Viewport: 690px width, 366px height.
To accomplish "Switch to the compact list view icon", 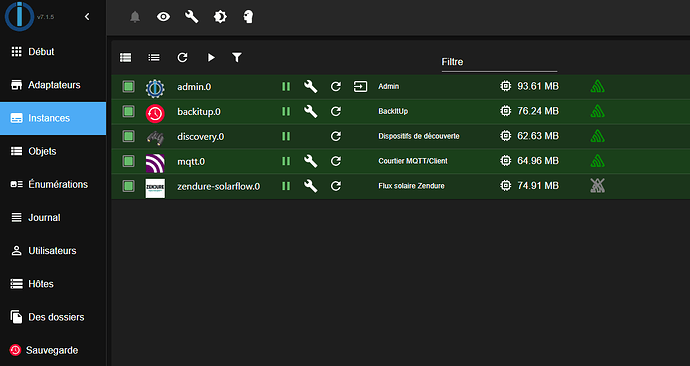I will point(154,57).
